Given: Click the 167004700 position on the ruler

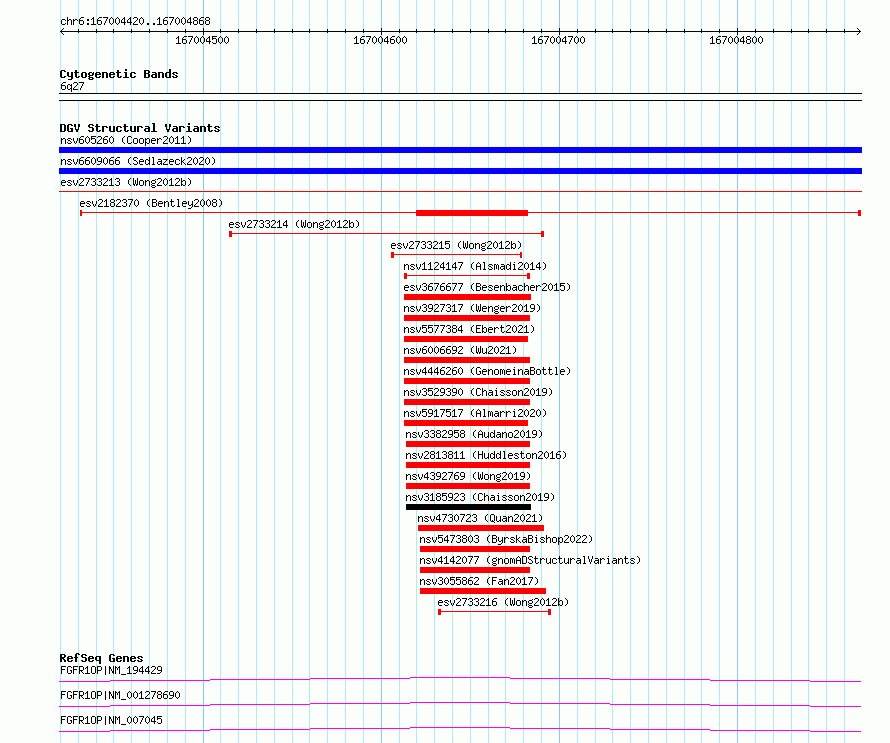Looking at the screenshot, I should [x=558, y=41].
